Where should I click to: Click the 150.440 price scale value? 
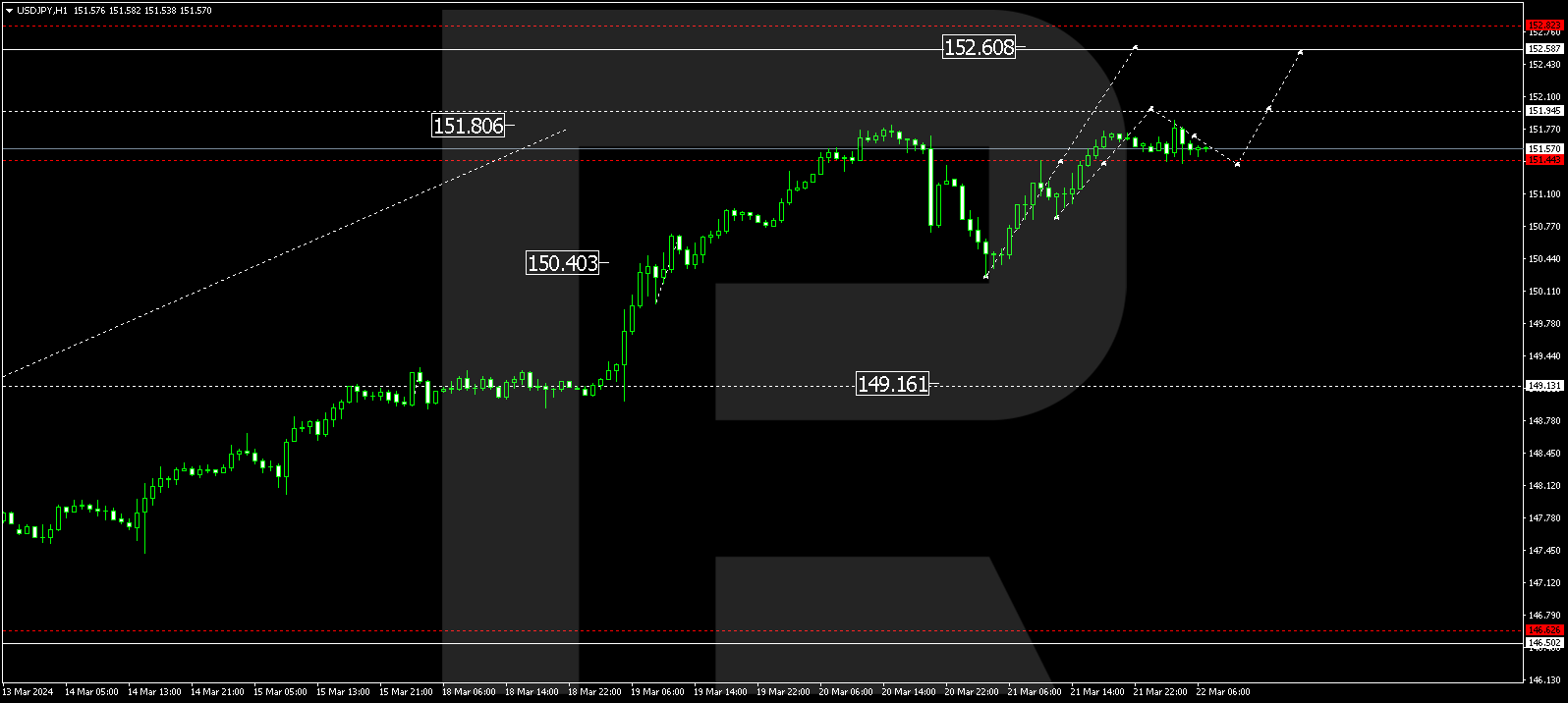(x=1544, y=259)
